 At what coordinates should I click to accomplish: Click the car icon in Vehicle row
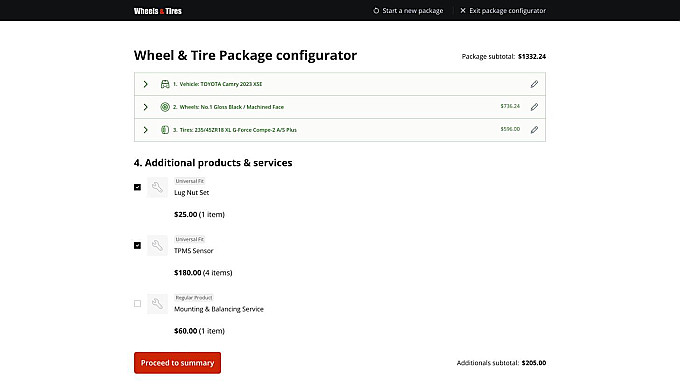[165, 84]
